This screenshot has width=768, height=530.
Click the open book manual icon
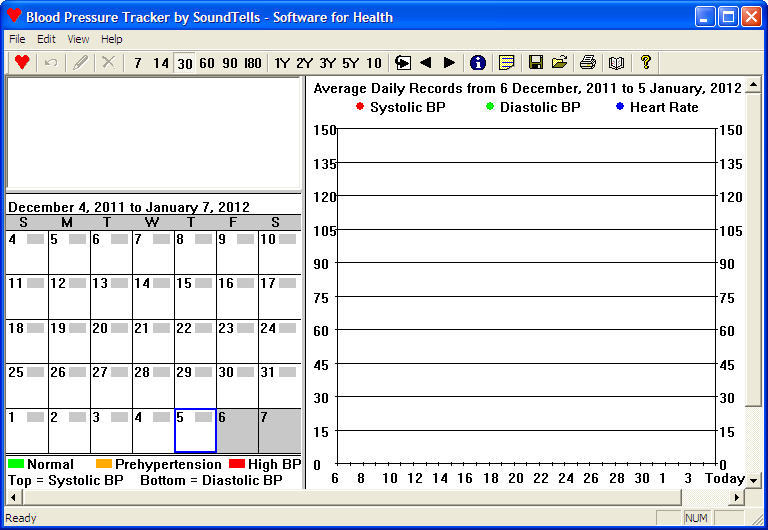pos(616,63)
